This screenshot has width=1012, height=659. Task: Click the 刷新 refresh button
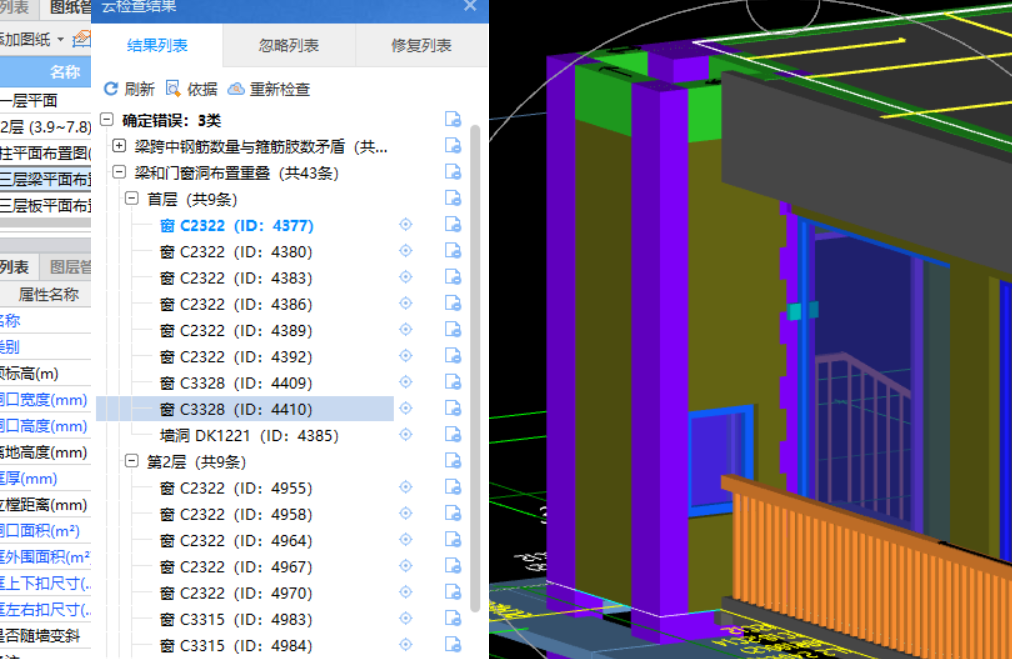[129, 89]
